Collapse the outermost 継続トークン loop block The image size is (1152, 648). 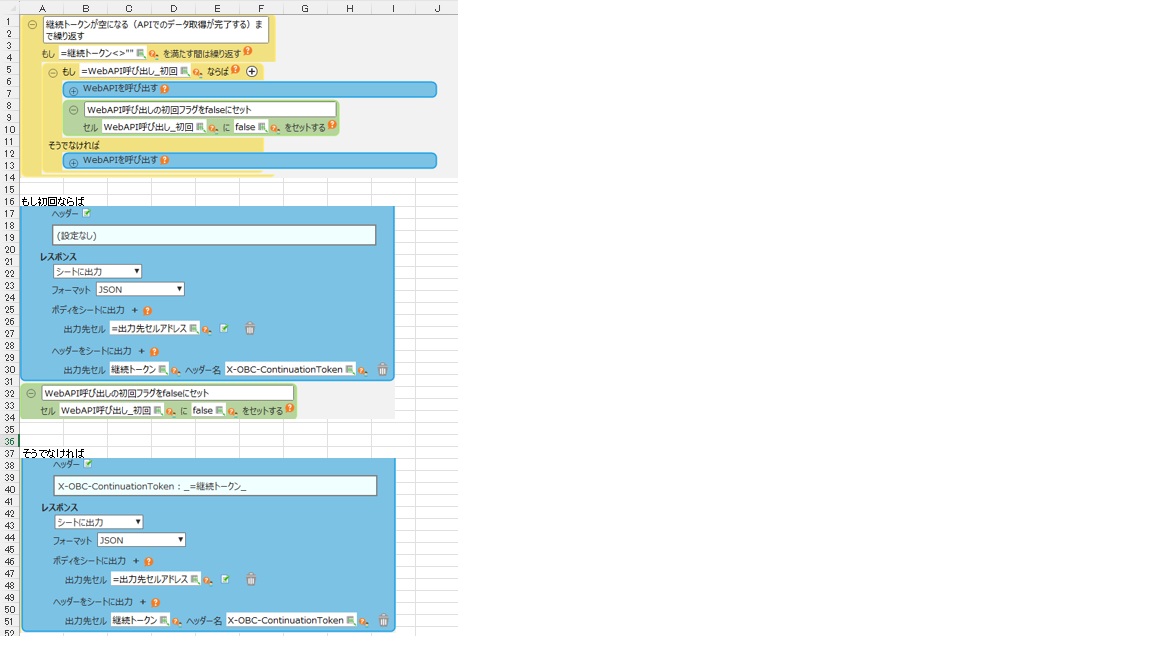33,27
